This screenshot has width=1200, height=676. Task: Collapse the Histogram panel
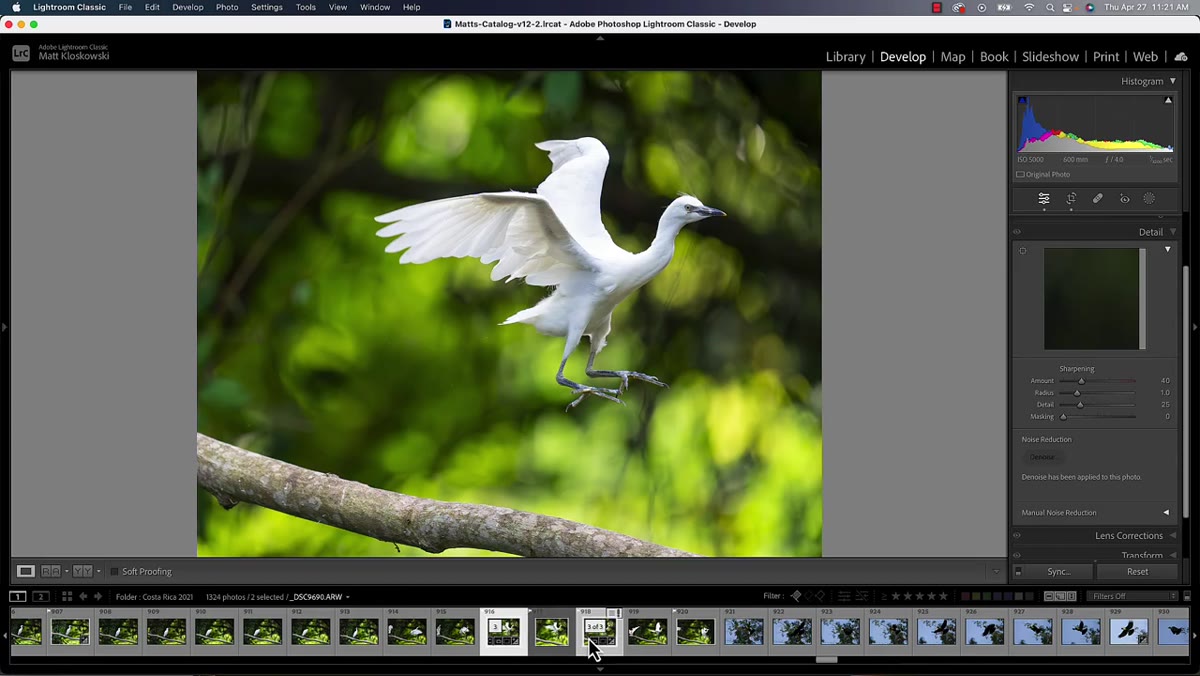pyautogui.click(x=1173, y=81)
